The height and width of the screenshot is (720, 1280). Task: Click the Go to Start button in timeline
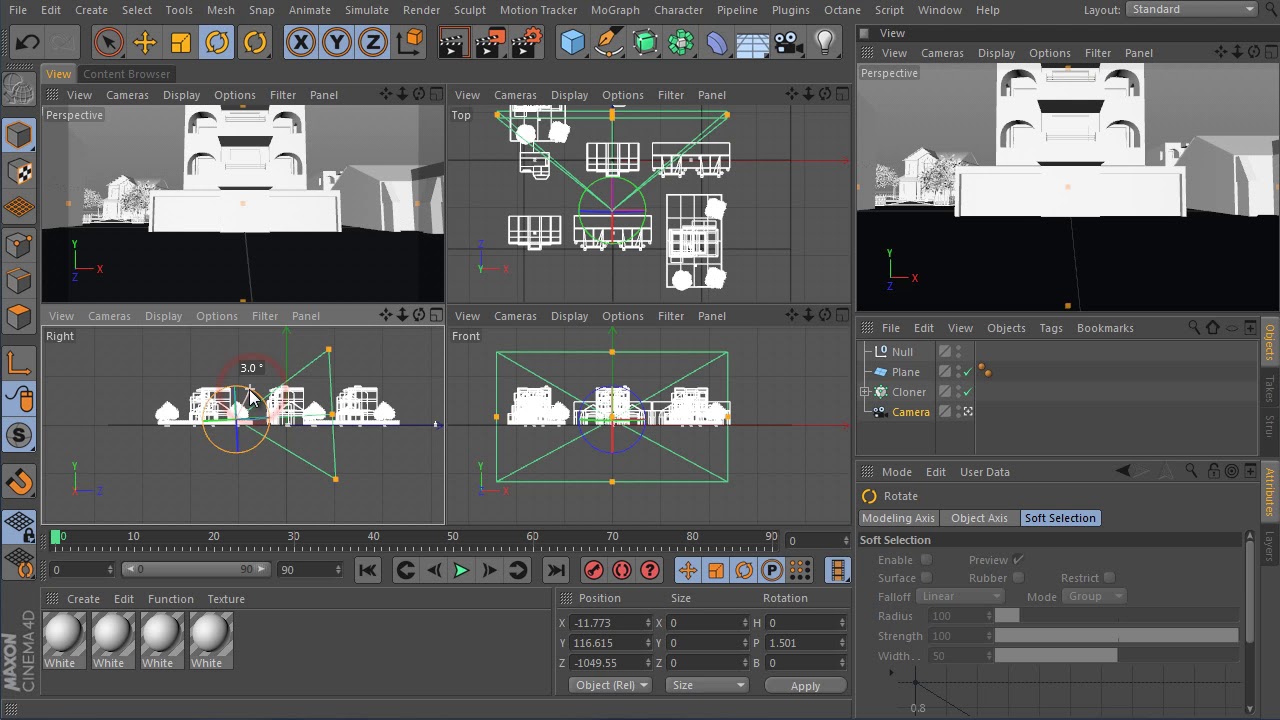(x=367, y=570)
